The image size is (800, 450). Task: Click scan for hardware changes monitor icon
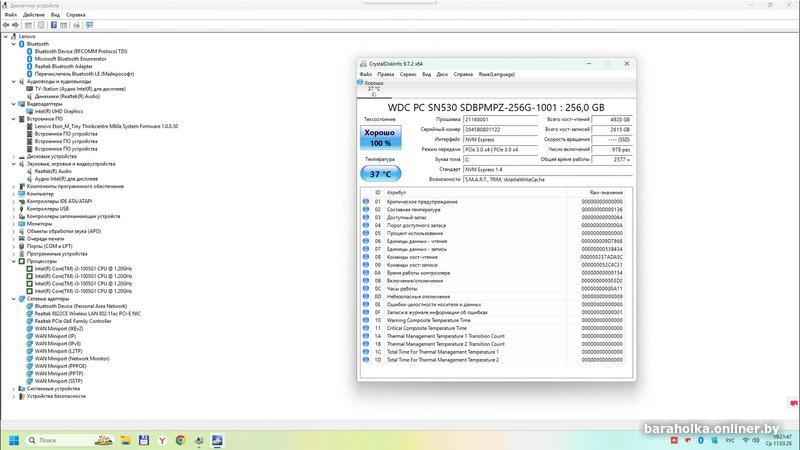[x=89, y=25]
